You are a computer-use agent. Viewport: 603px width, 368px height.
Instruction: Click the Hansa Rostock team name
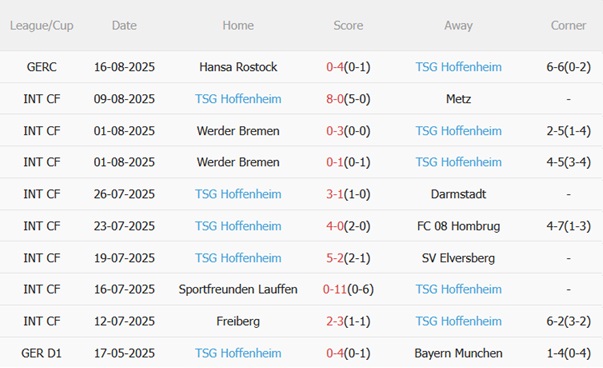(238, 67)
